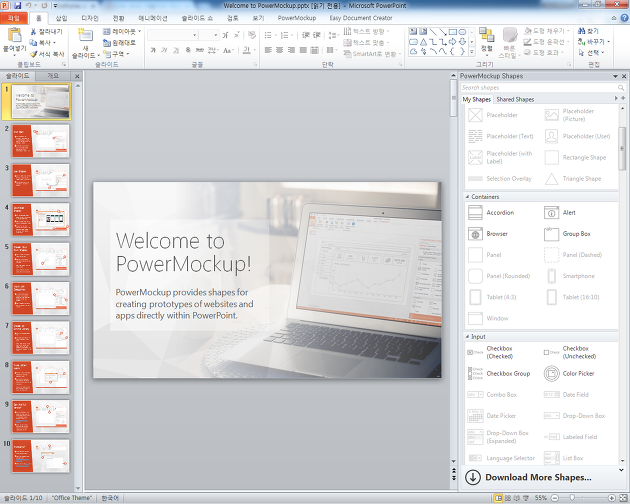Viewport: 630px width, 504px height.
Task: Insert the Checkbox (Checked) shape
Action: click(490, 352)
